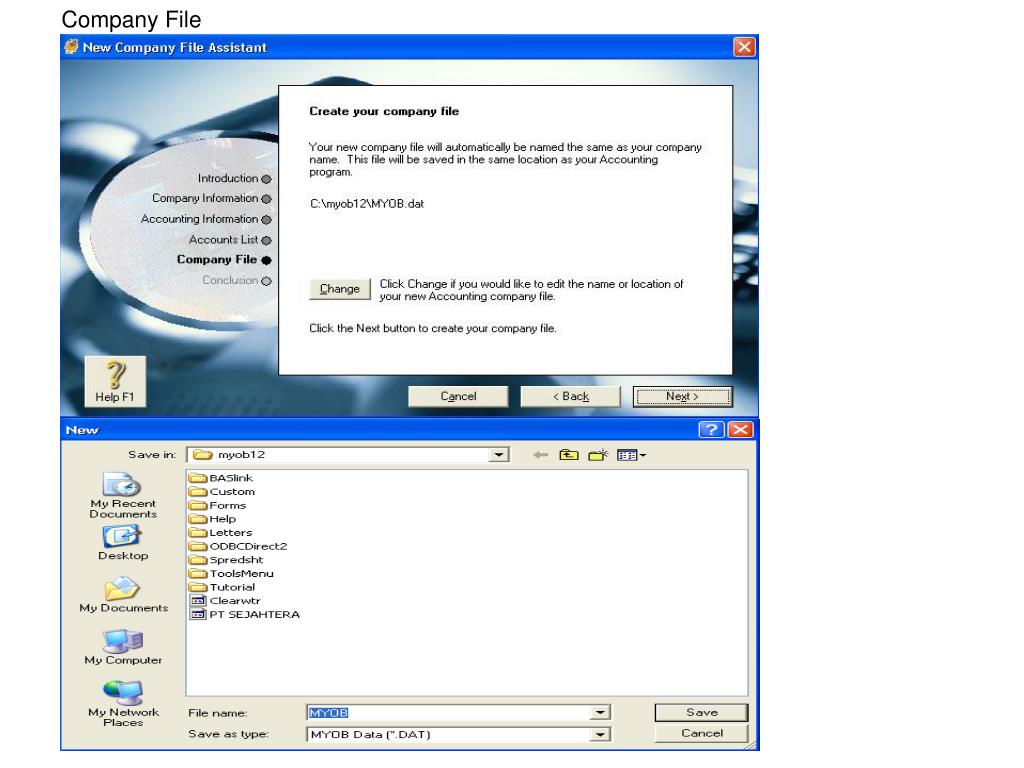Open the ToolsMenu folder
This screenshot has width=1024, height=768.
231,574
